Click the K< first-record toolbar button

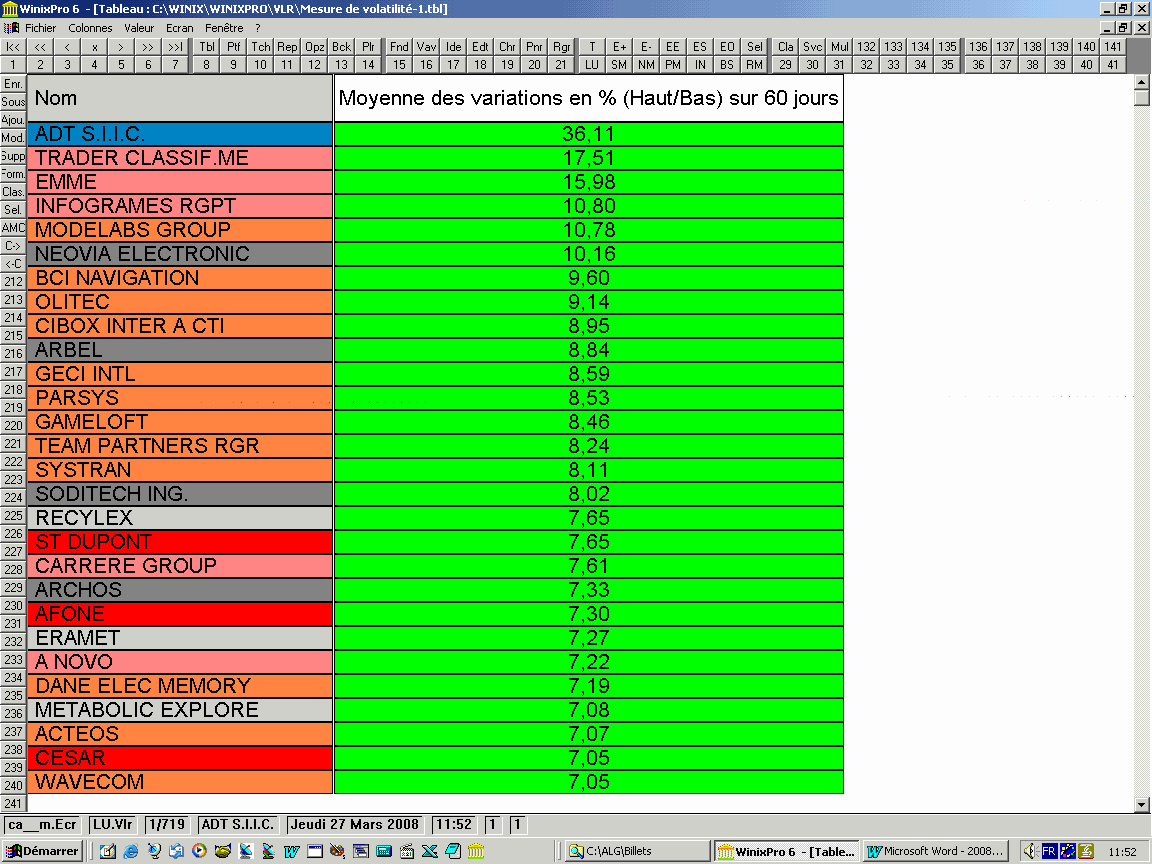pyautogui.click(x=13, y=46)
